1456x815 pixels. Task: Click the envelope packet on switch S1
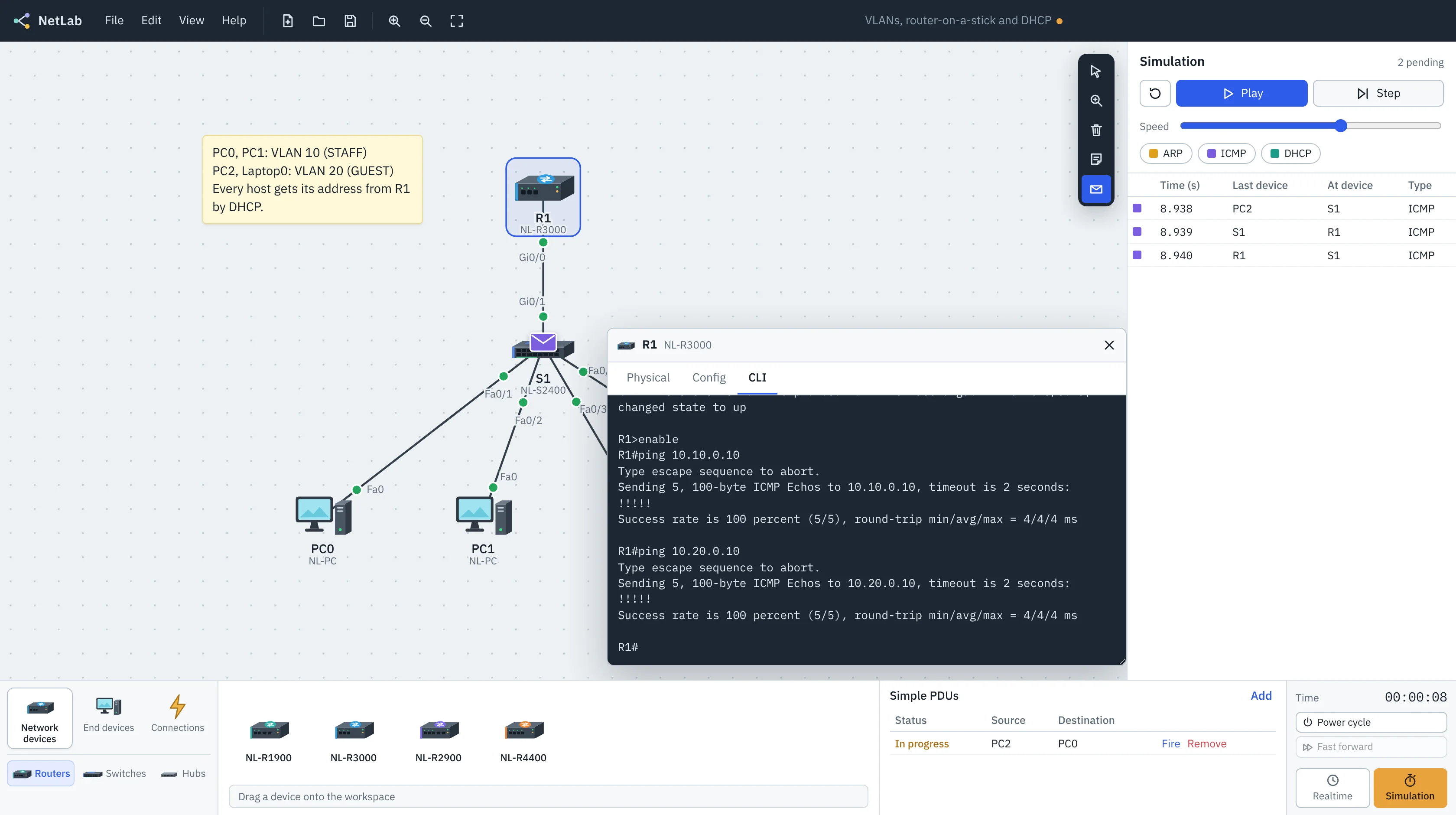pyautogui.click(x=543, y=342)
